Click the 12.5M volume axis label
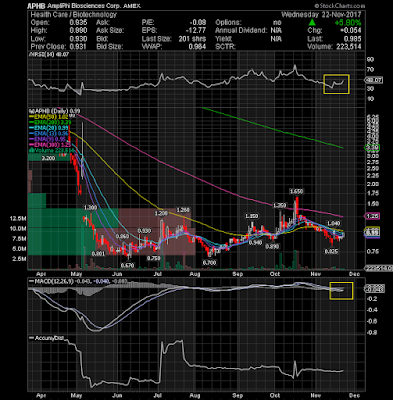The image size is (393, 400). pyautogui.click(x=19, y=219)
